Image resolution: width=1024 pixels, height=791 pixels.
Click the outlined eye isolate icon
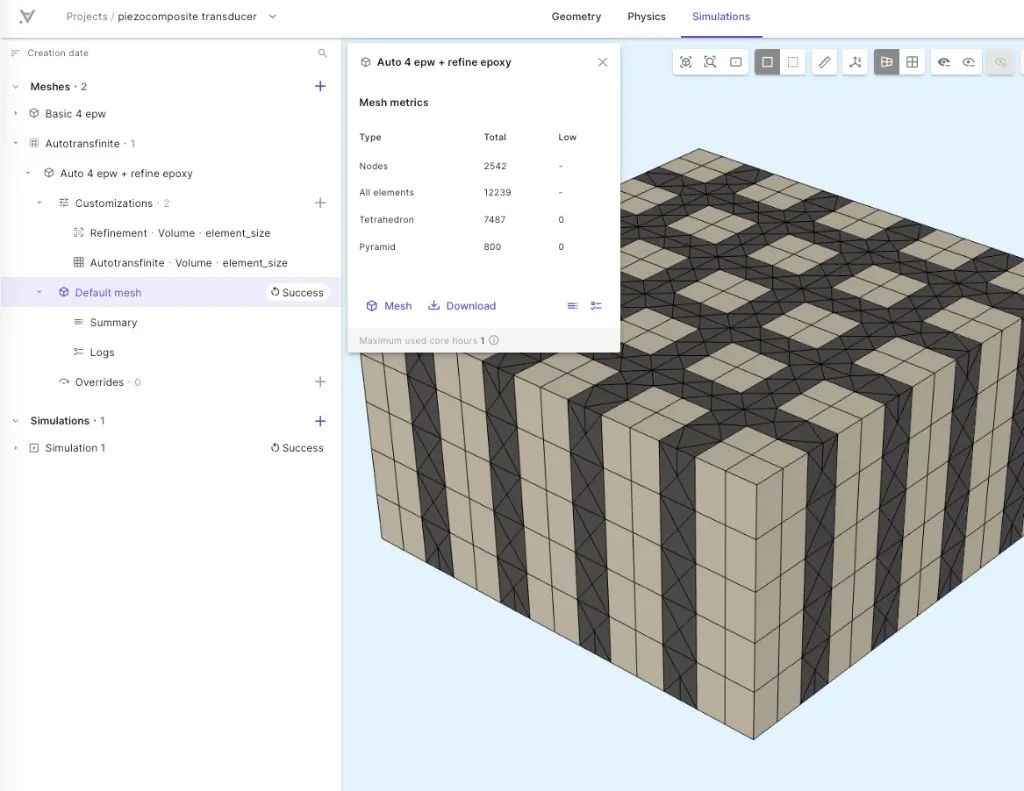(968, 62)
